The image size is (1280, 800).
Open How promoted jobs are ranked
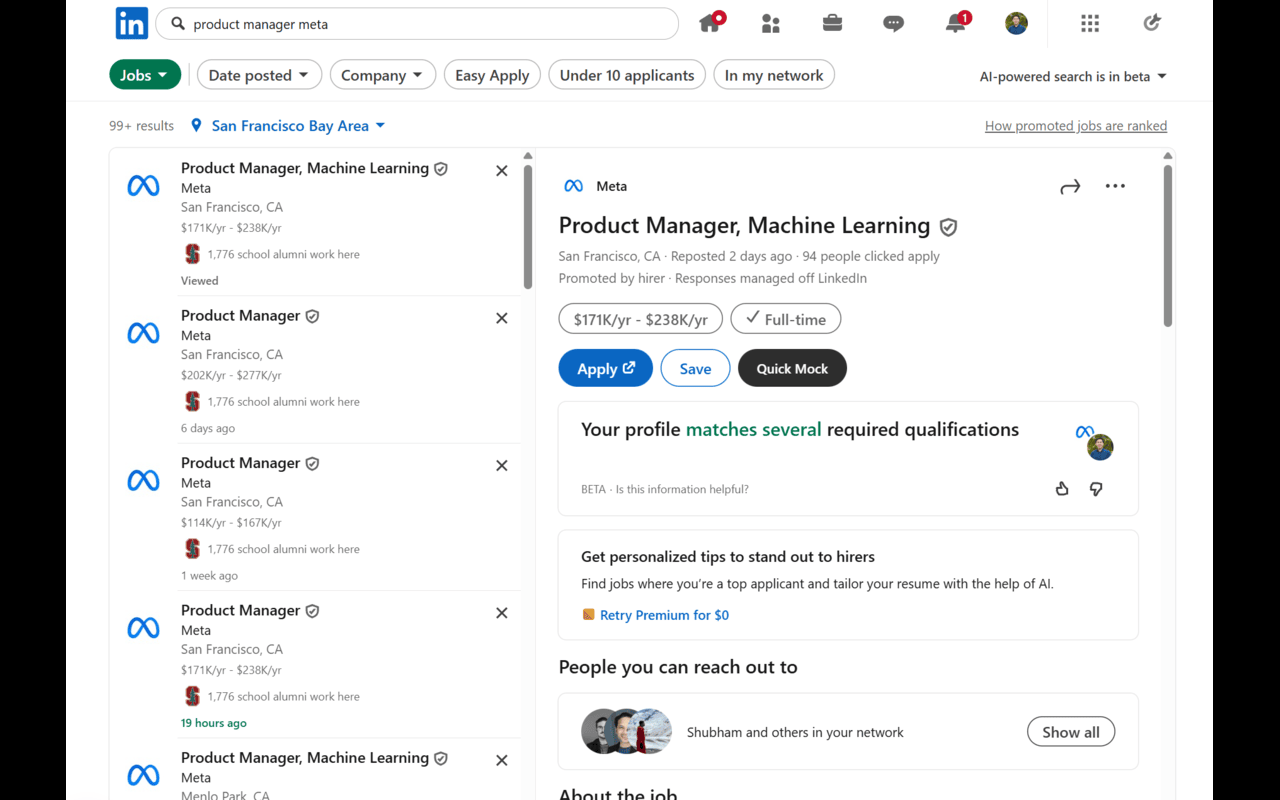pyautogui.click(x=1076, y=126)
